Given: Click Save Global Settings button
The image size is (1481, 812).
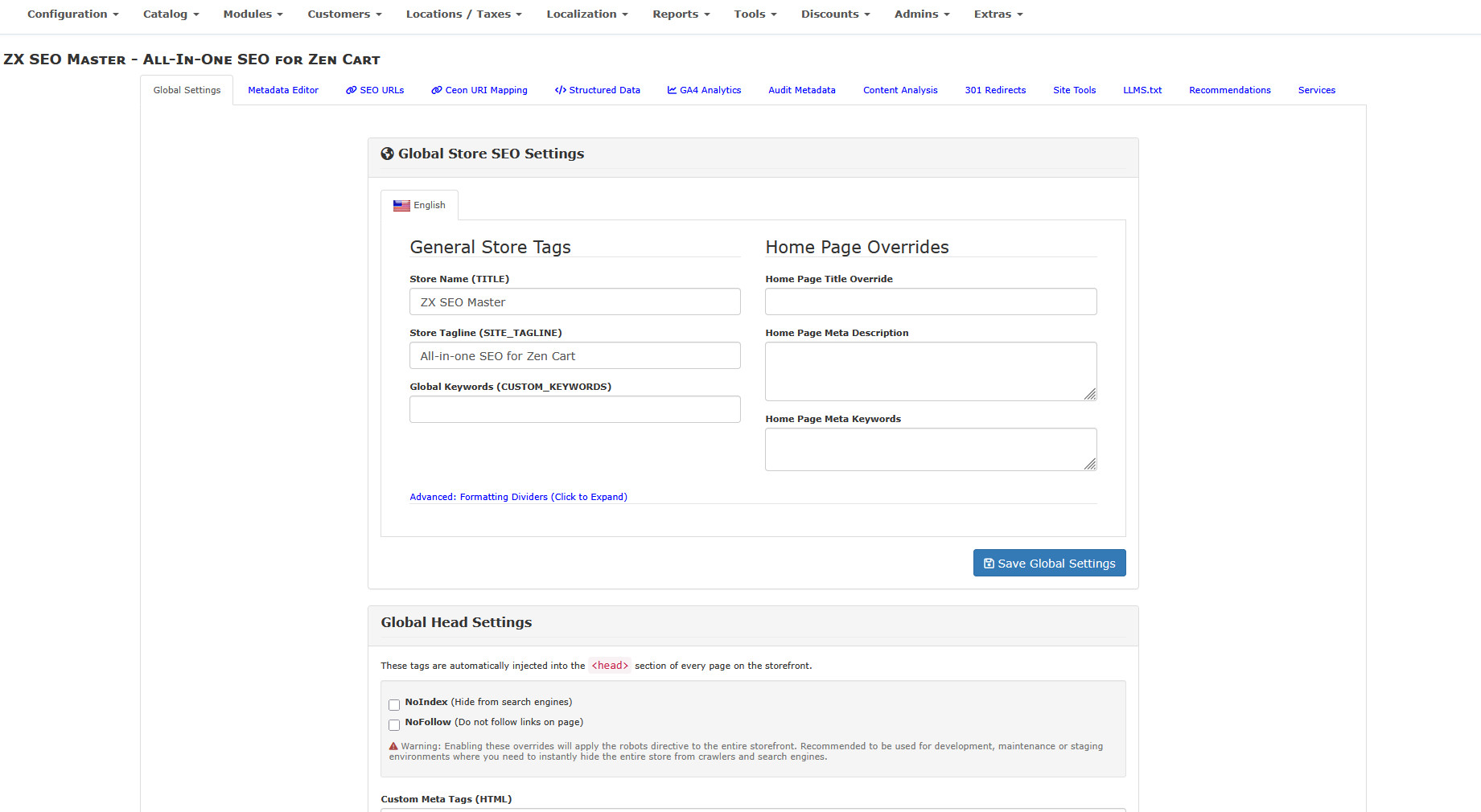Looking at the screenshot, I should click(1050, 563).
